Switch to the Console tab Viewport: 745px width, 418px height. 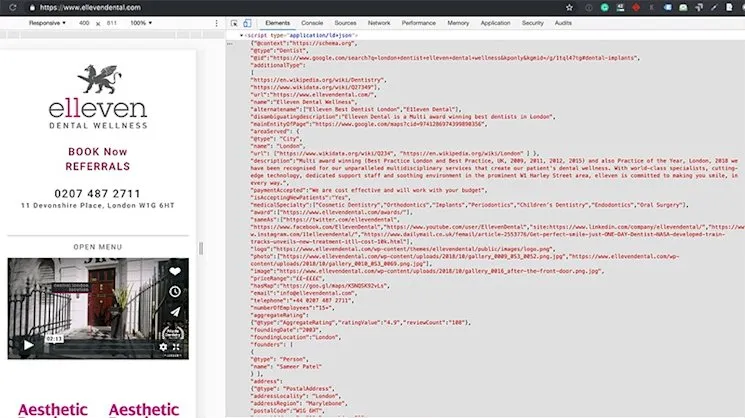[x=312, y=22]
